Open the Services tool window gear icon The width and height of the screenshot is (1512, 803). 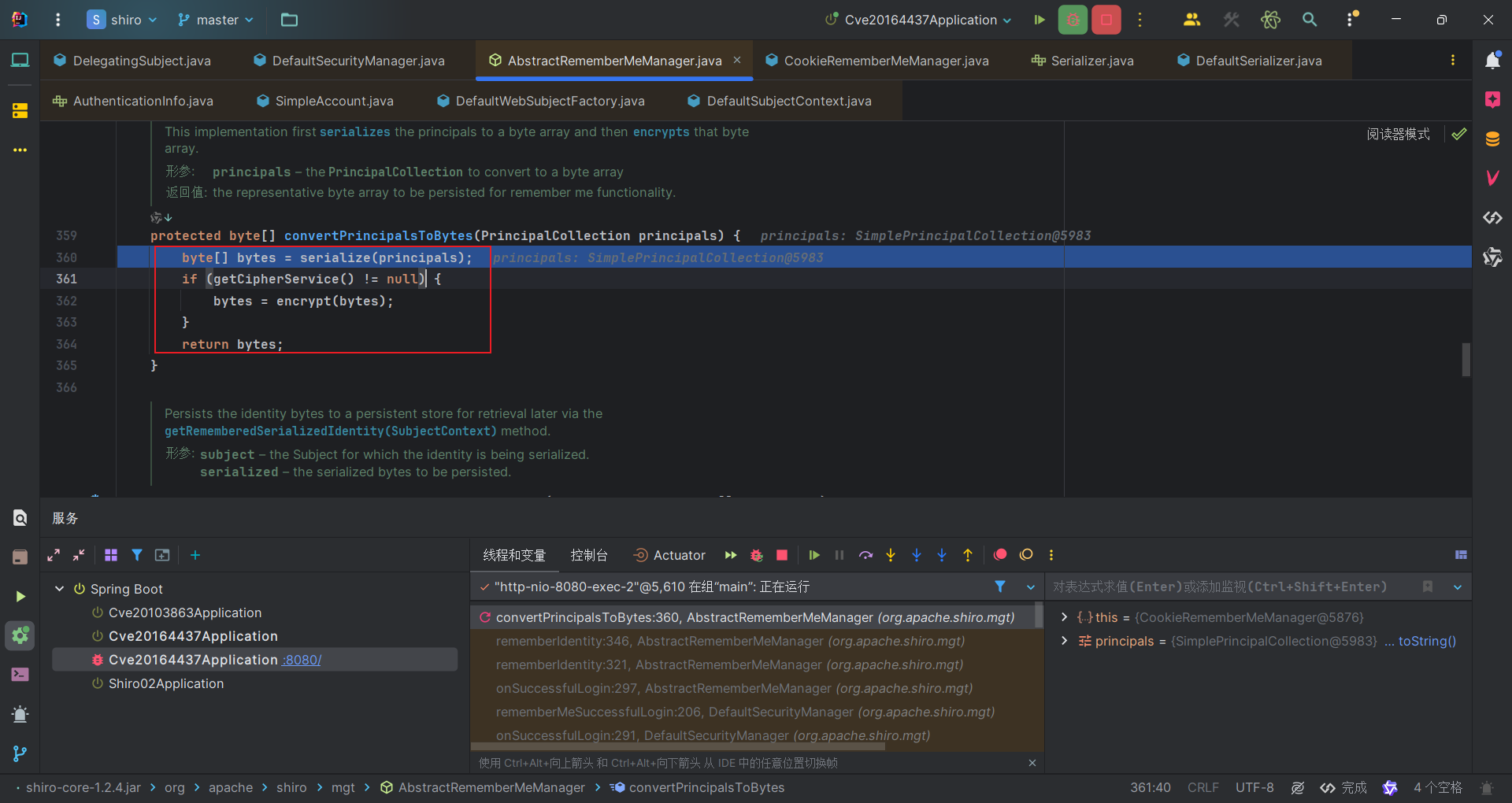click(x=20, y=635)
